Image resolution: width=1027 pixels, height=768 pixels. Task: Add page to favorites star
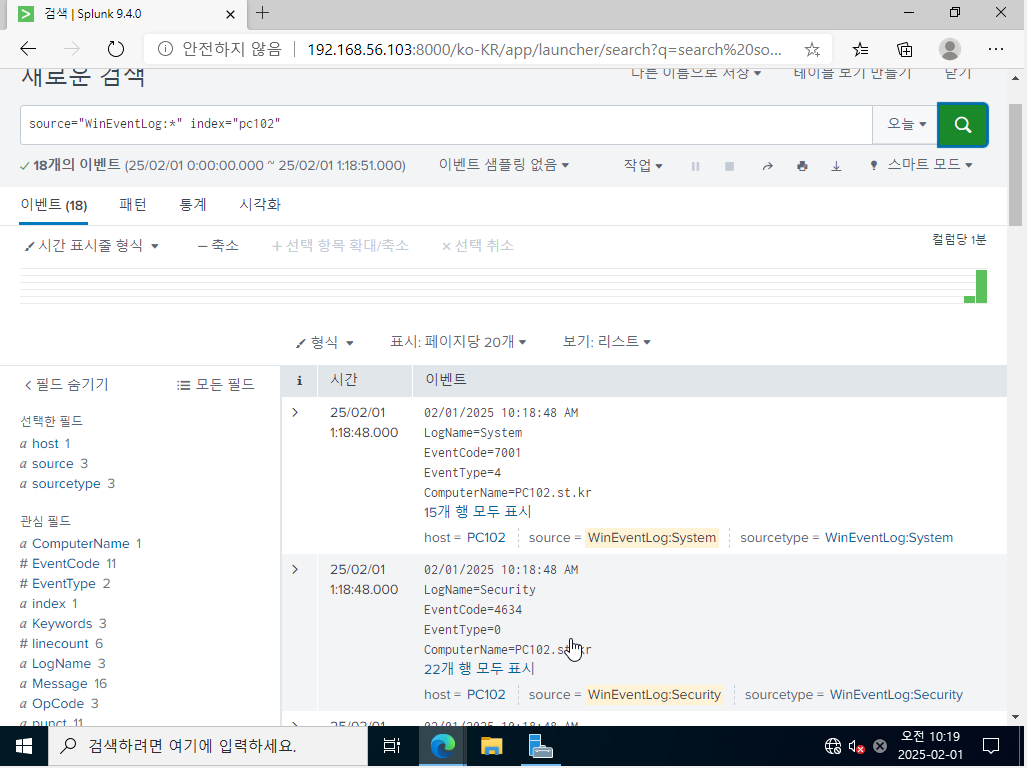point(812,49)
